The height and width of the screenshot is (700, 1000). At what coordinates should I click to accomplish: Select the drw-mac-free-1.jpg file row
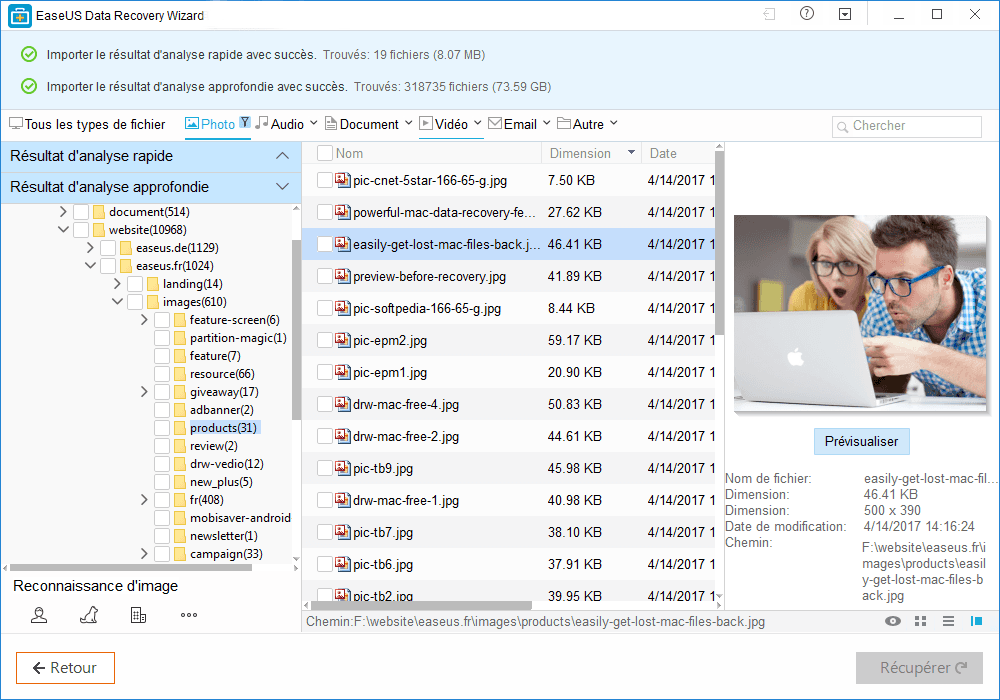(508, 500)
